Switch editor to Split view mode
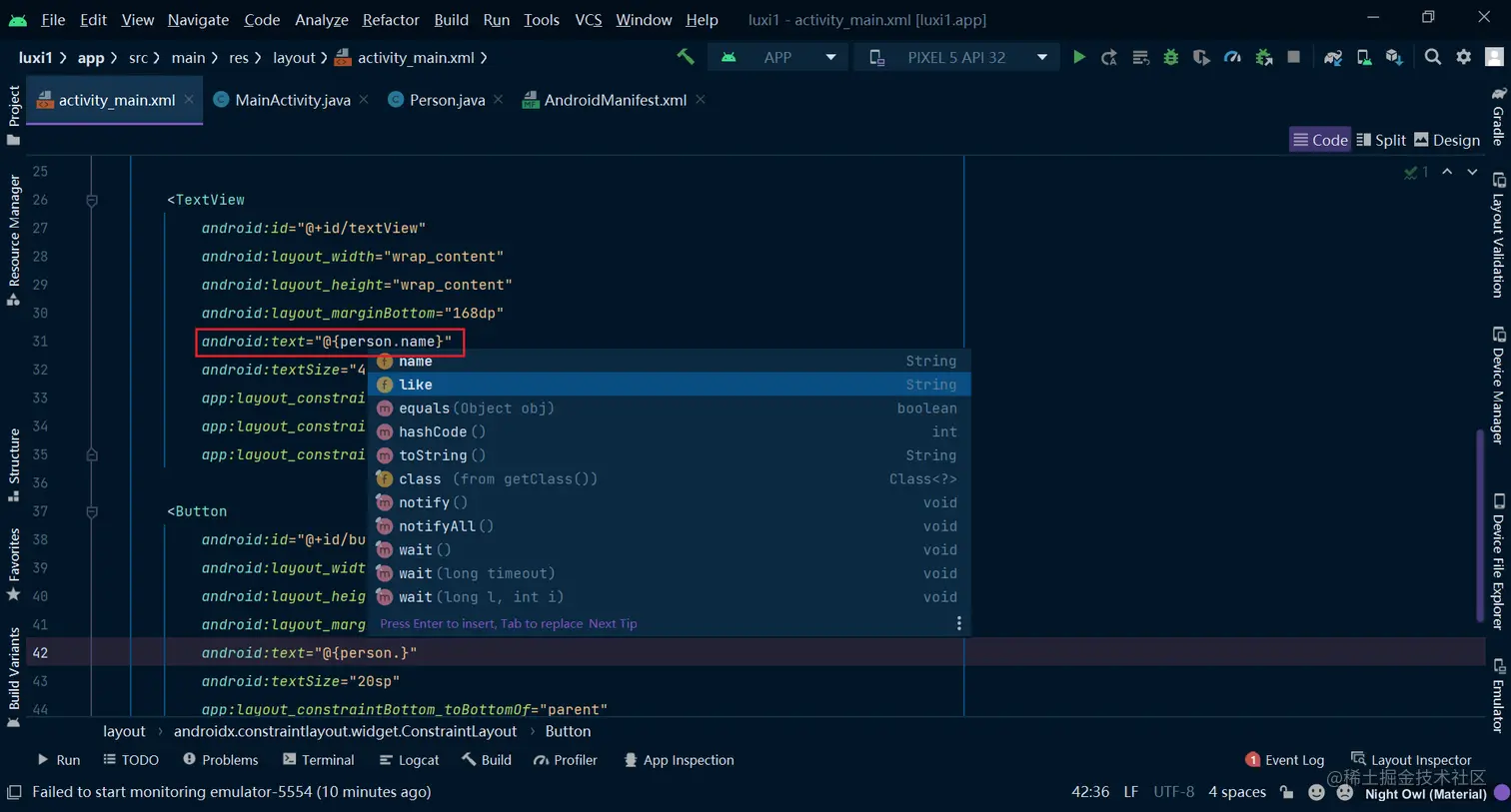Image resolution: width=1511 pixels, height=812 pixels. (1381, 140)
